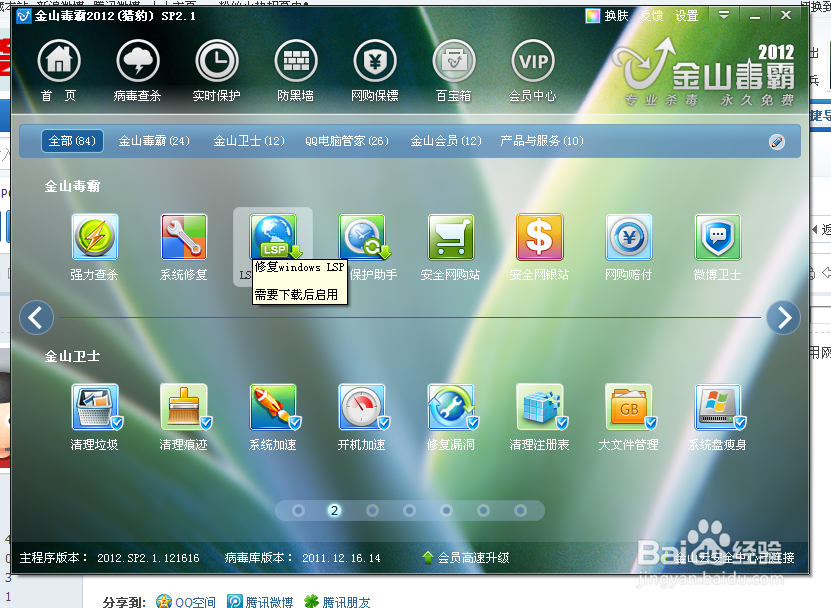Click the 病毒查杀 virus scan icon
Viewport: 831px width, 608px height.
tap(137, 62)
